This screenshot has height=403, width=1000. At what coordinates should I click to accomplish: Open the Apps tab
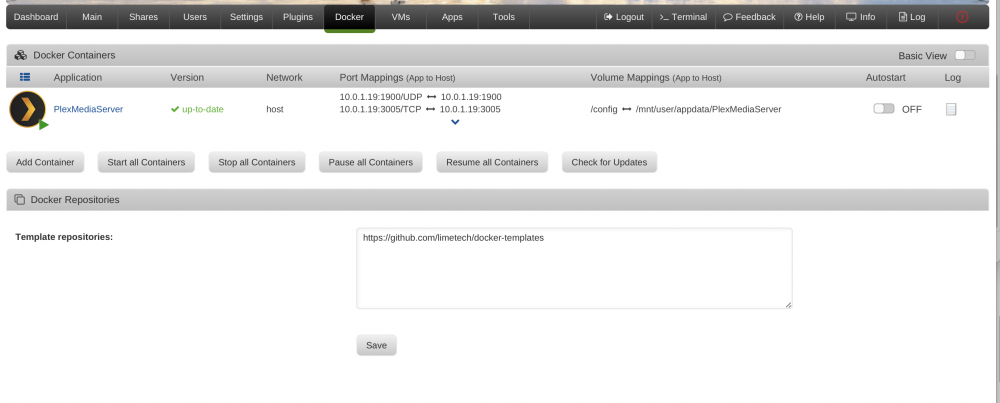(452, 17)
